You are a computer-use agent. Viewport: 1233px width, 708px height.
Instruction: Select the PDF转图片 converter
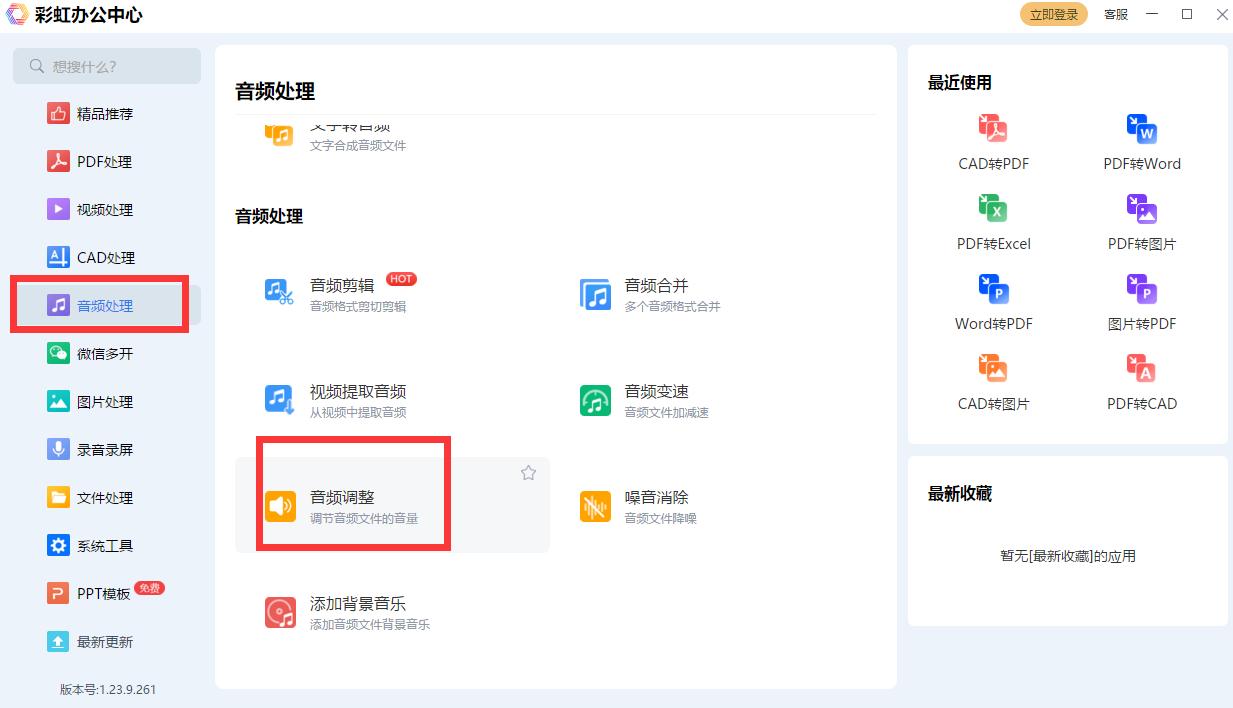1142,220
